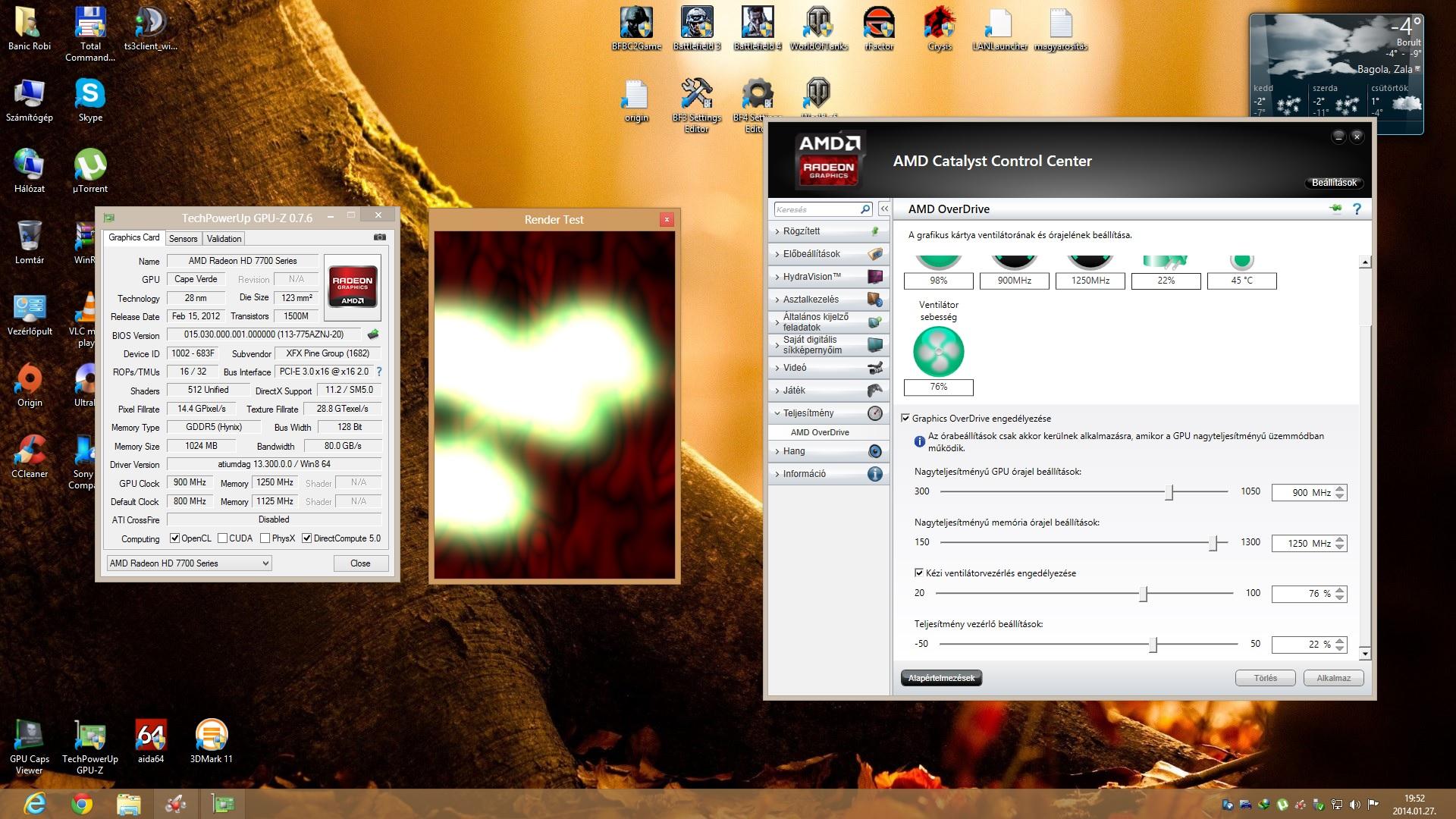Open the Battlefield 4 desktop icon
Image resolution: width=1456 pixels, height=819 pixels.
[x=758, y=29]
